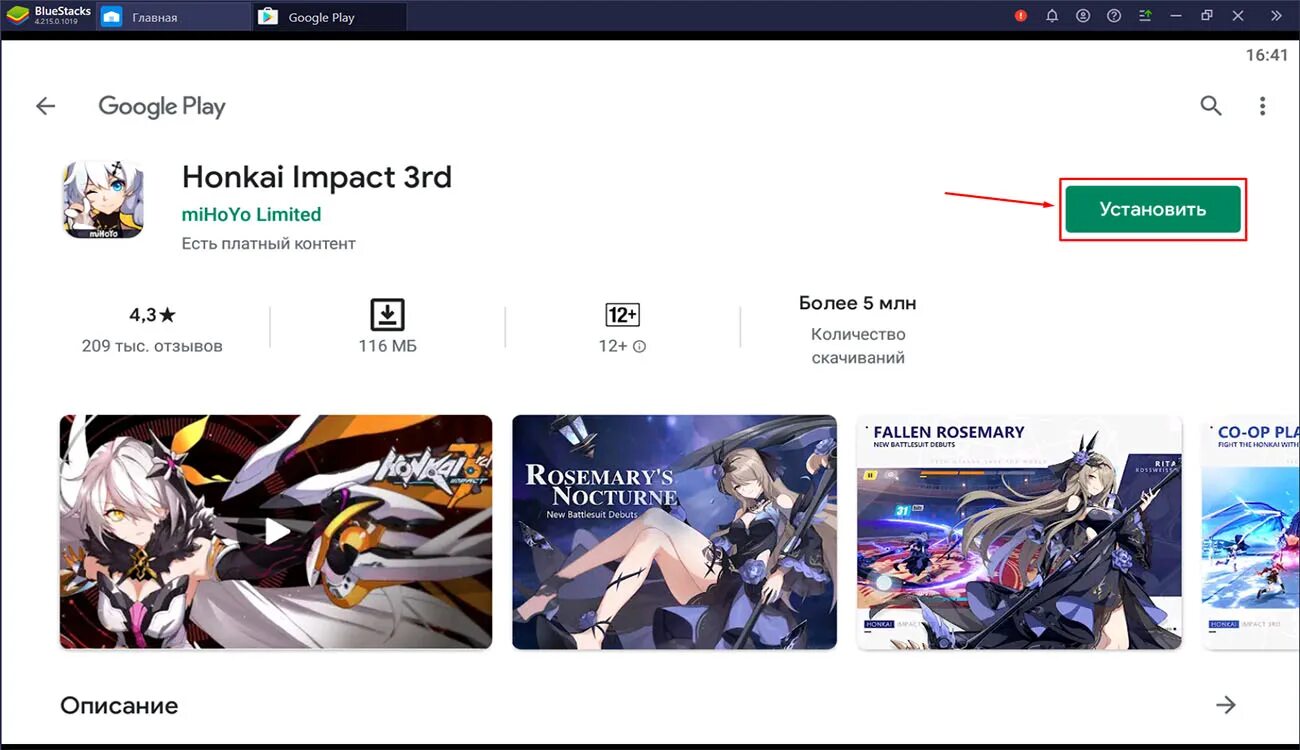The image size is (1300, 750).
Task: Open the BlueStacks account icon
Action: pos(1083,16)
